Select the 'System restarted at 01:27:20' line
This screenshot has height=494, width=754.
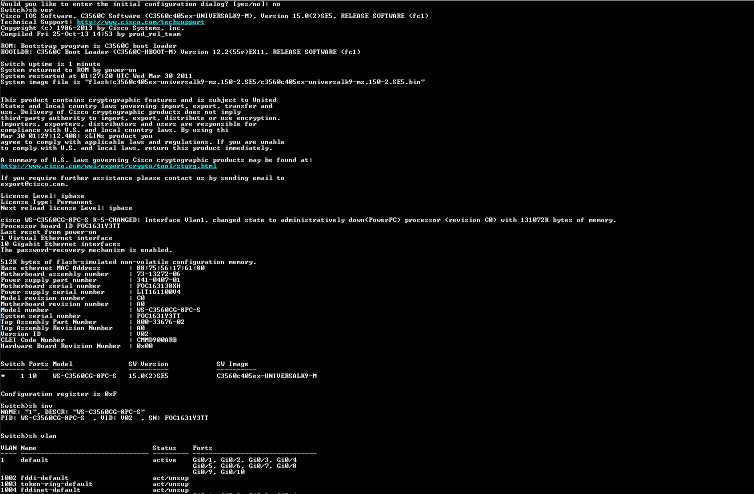(x=97, y=76)
